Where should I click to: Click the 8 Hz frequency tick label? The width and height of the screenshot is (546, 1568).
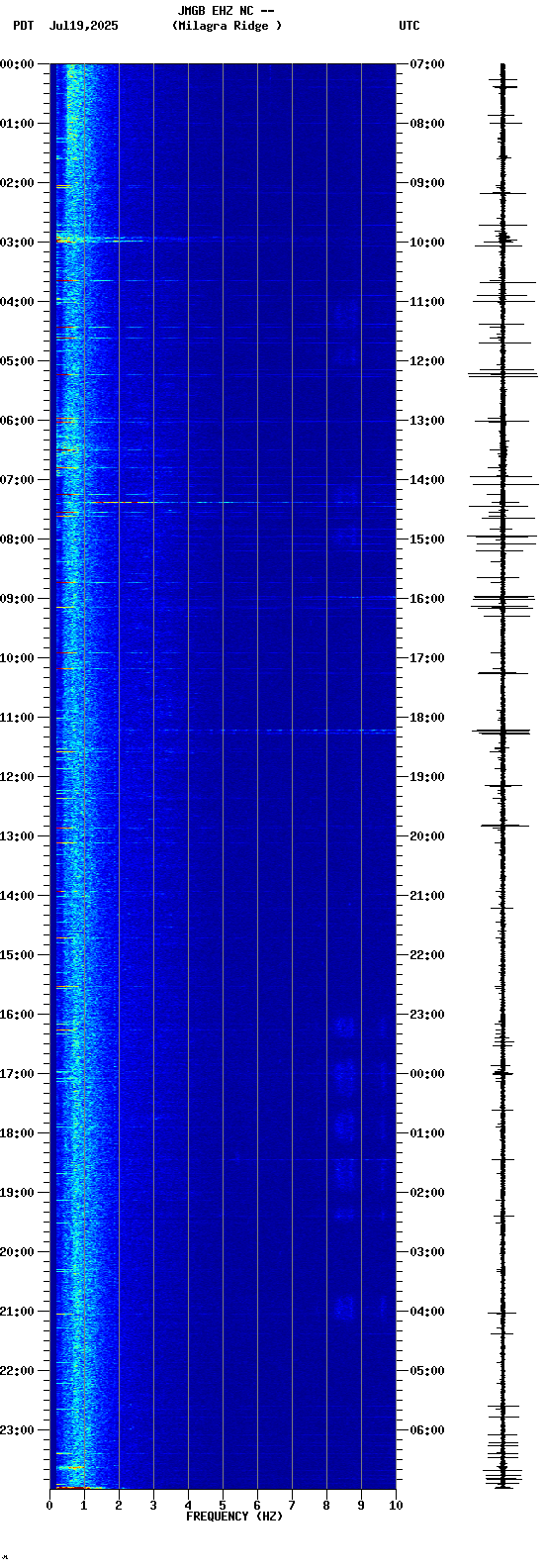(326, 1506)
